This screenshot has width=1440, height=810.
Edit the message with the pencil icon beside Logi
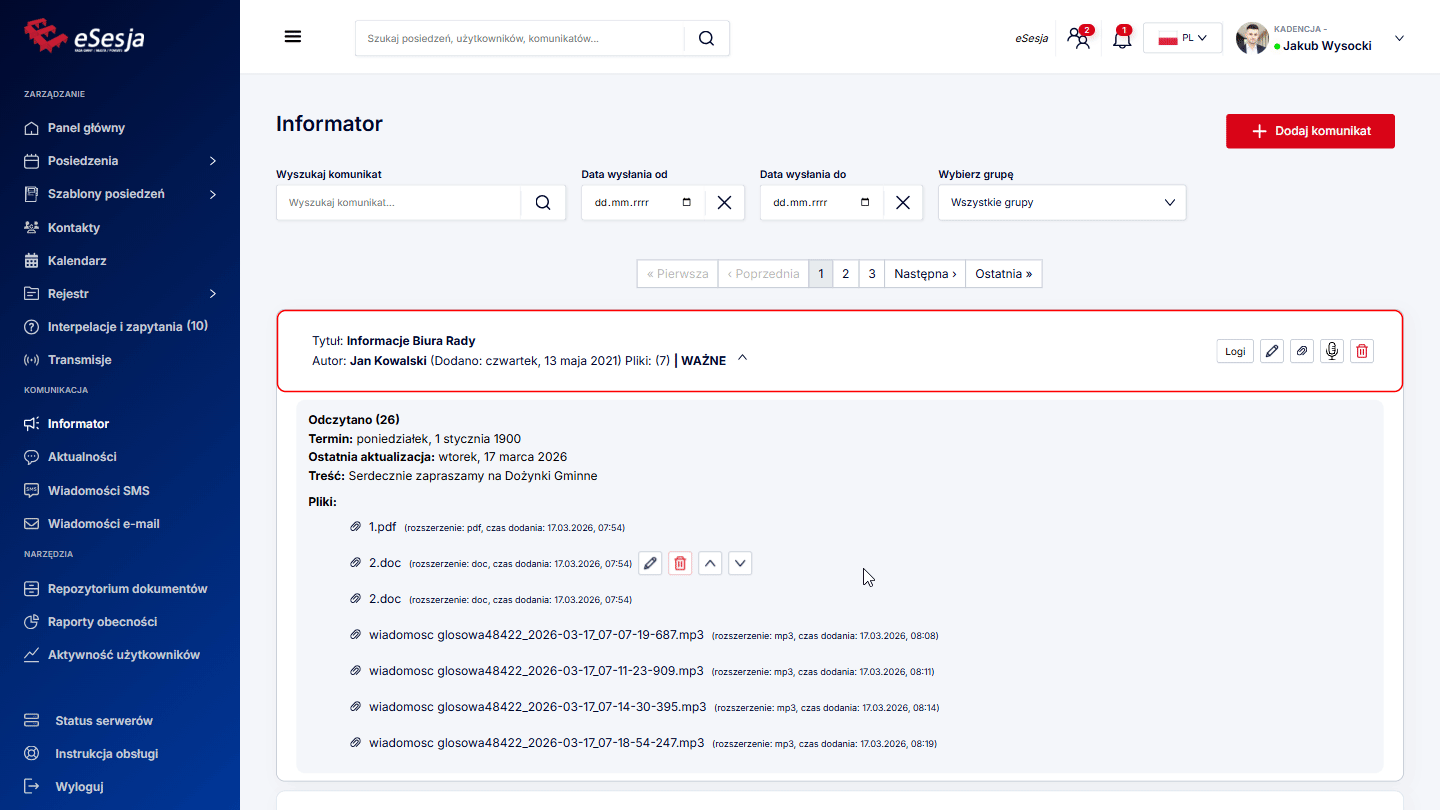1271,351
